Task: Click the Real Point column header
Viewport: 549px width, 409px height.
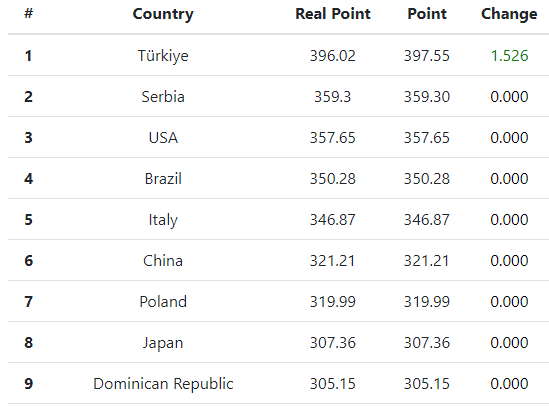Action: (x=333, y=14)
